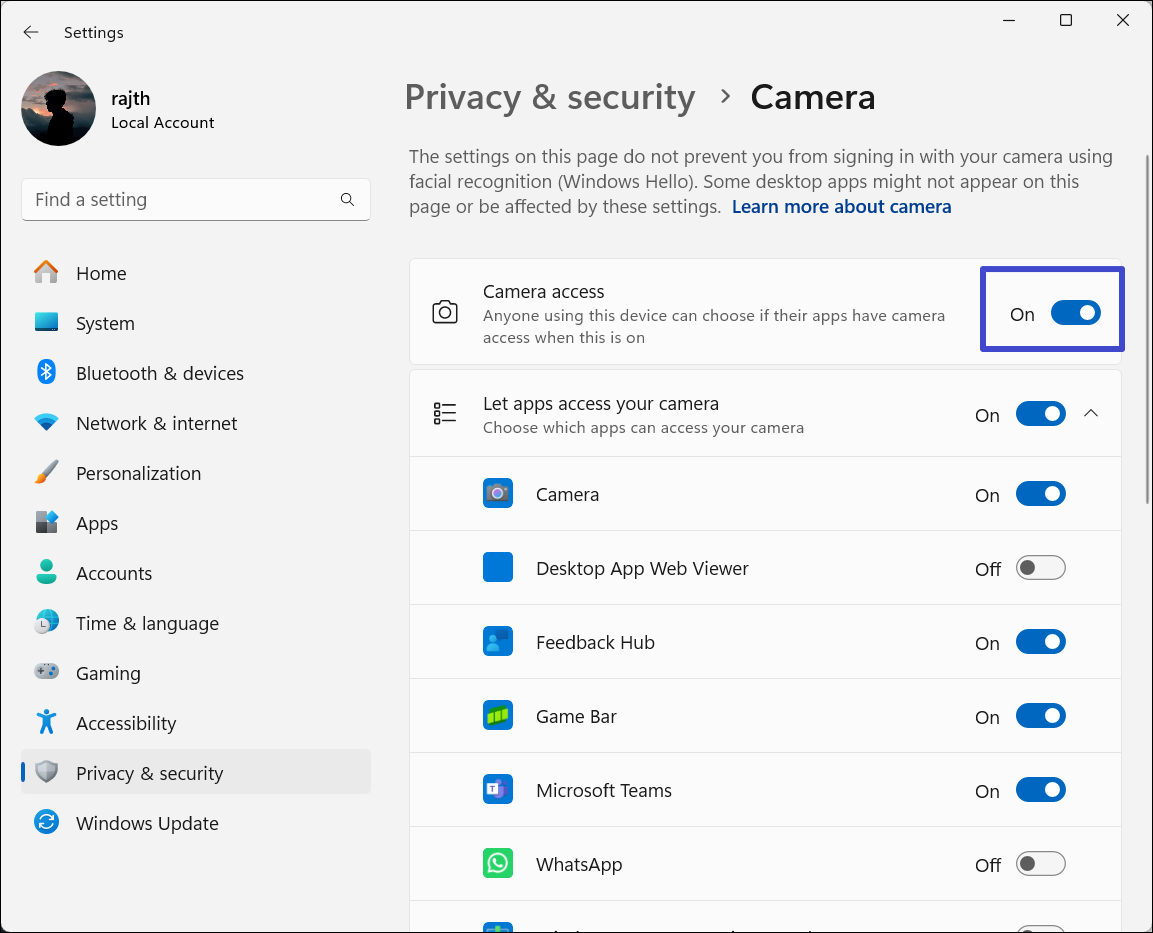Disable camera for Microsoft Teams

click(x=1040, y=791)
